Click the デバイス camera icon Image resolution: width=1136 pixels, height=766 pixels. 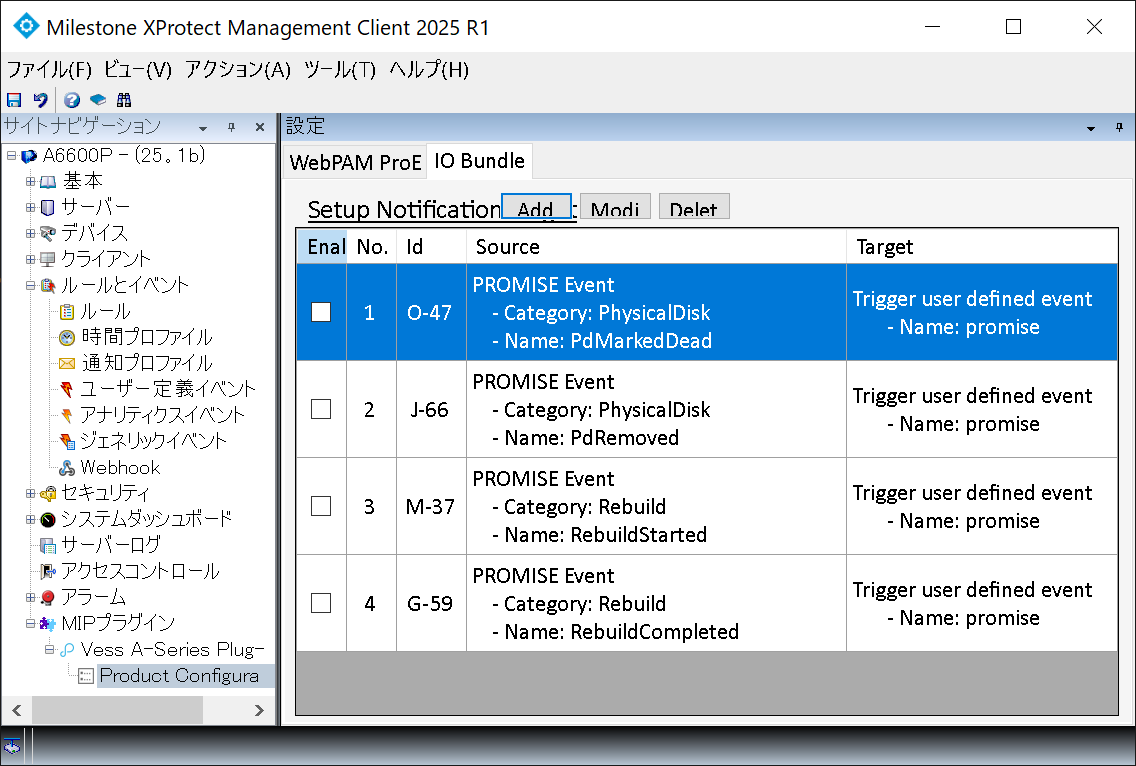pos(48,233)
